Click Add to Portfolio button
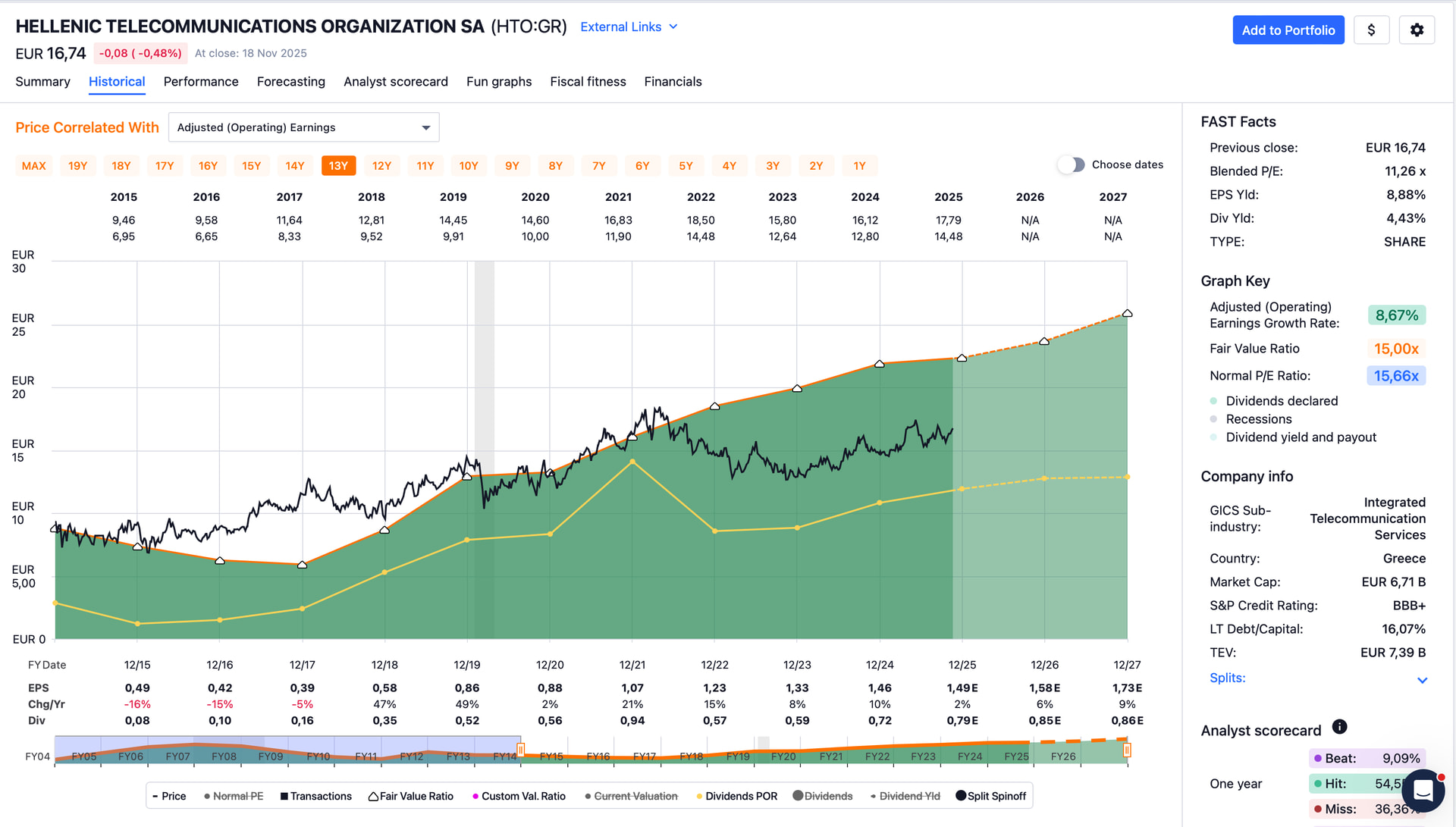 tap(1288, 30)
